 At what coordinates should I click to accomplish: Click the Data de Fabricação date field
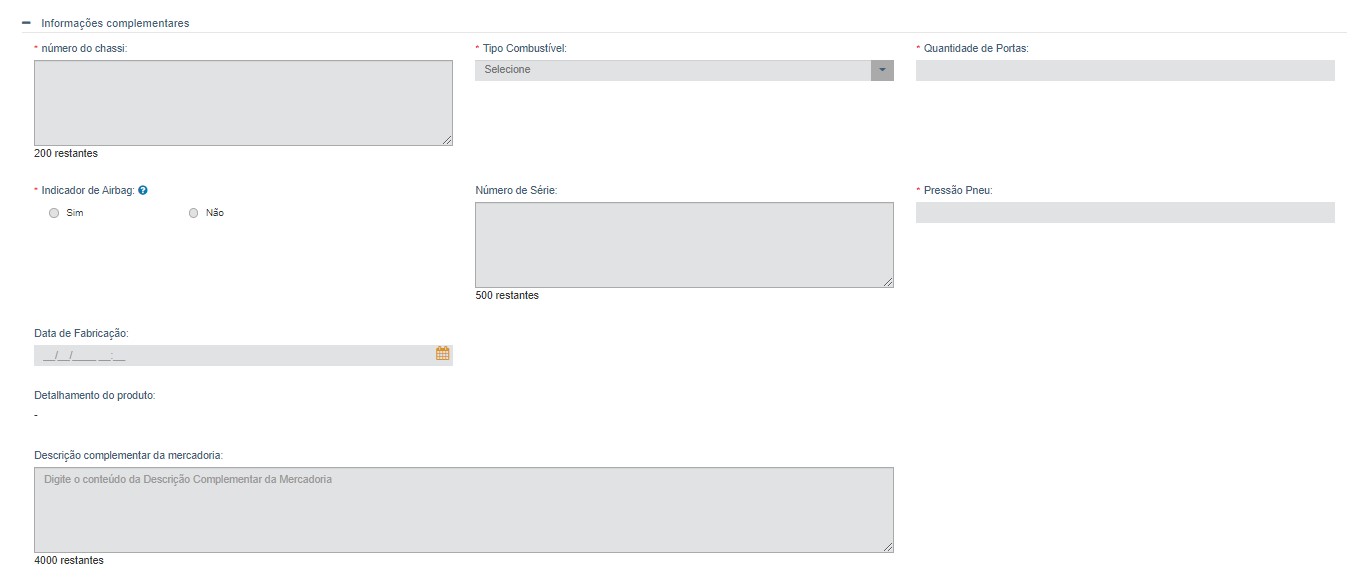[x=232, y=355]
